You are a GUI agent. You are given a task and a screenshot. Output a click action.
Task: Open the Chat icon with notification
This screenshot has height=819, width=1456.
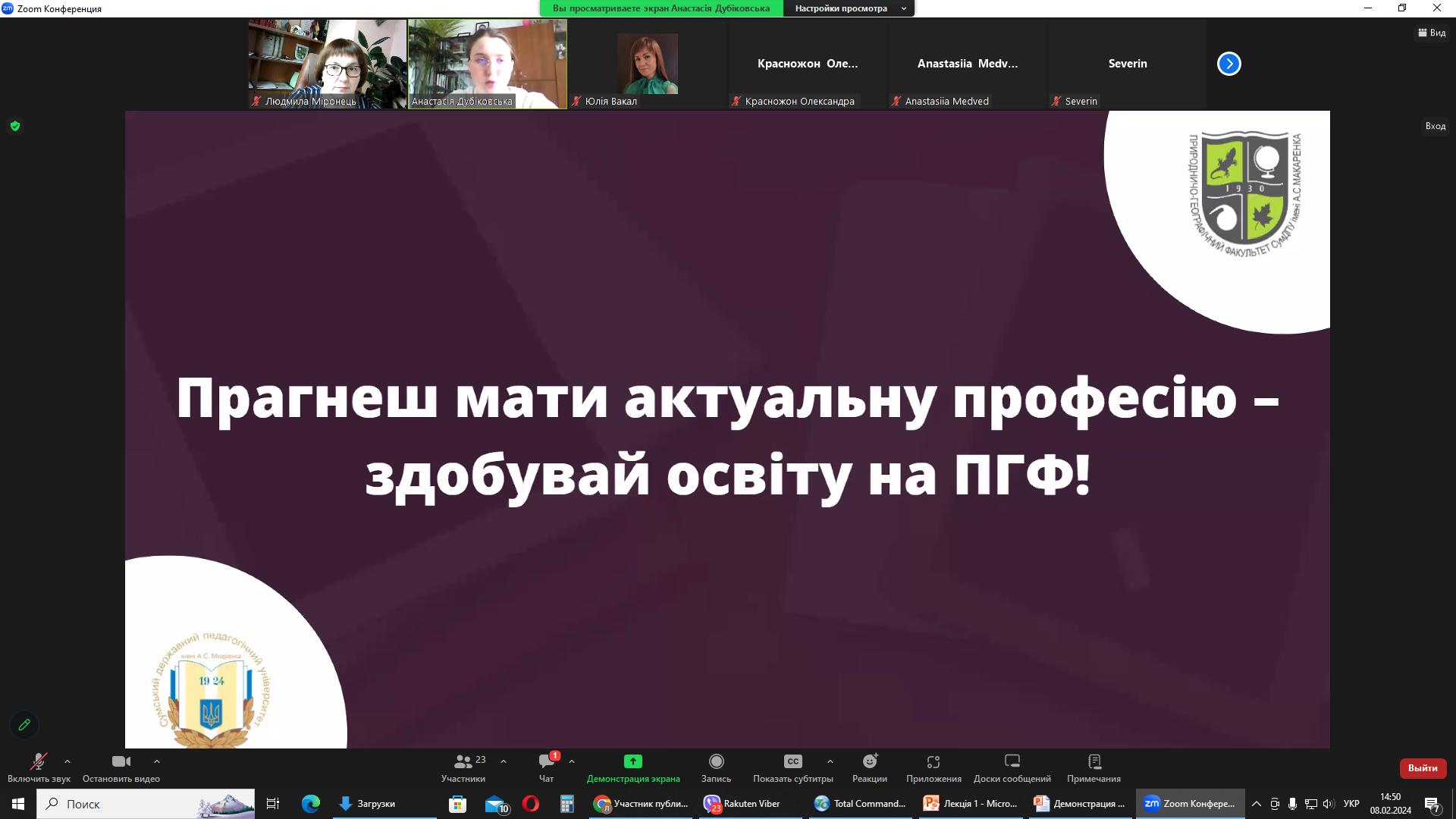(546, 761)
